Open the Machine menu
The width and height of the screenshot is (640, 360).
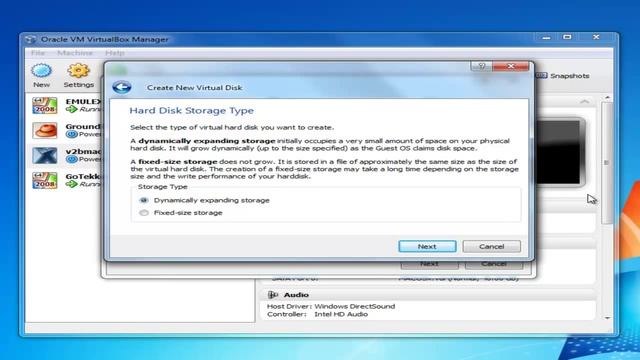point(75,53)
